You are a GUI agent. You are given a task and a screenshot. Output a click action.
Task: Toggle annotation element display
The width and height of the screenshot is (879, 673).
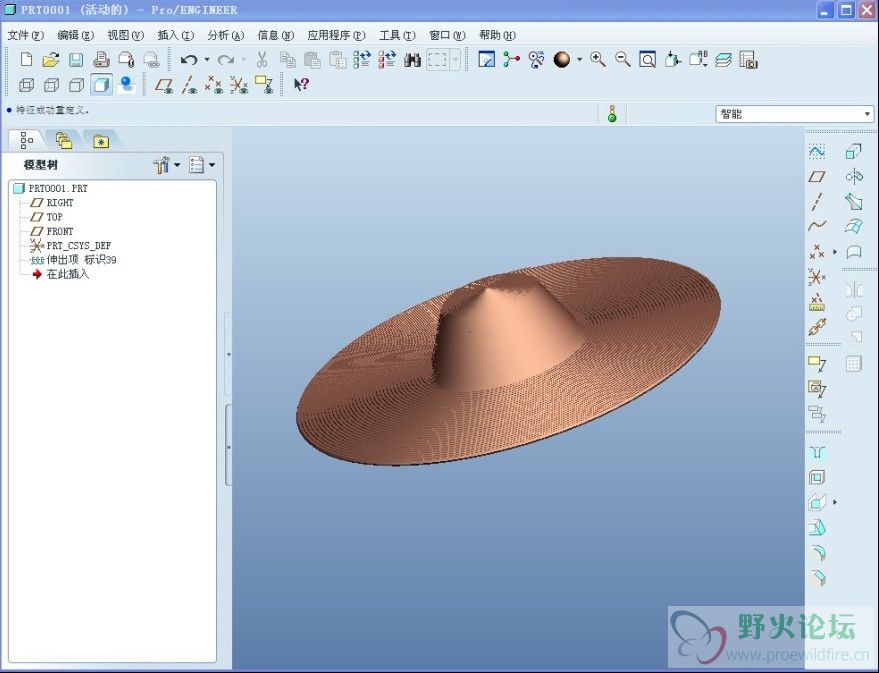(x=263, y=85)
